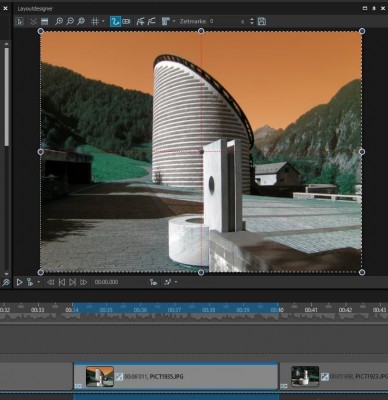Click the Layoutdesigner panel window-mode icon
The height and width of the screenshot is (400, 388).
click(365, 8)
